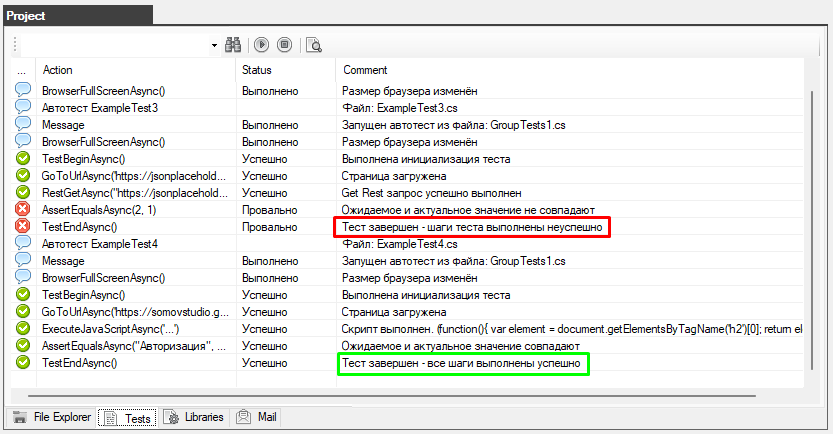Click speech bubble icon for Автотест ExampleTest3
Viewport: 833px width, 434px height.
click(23, 107)
